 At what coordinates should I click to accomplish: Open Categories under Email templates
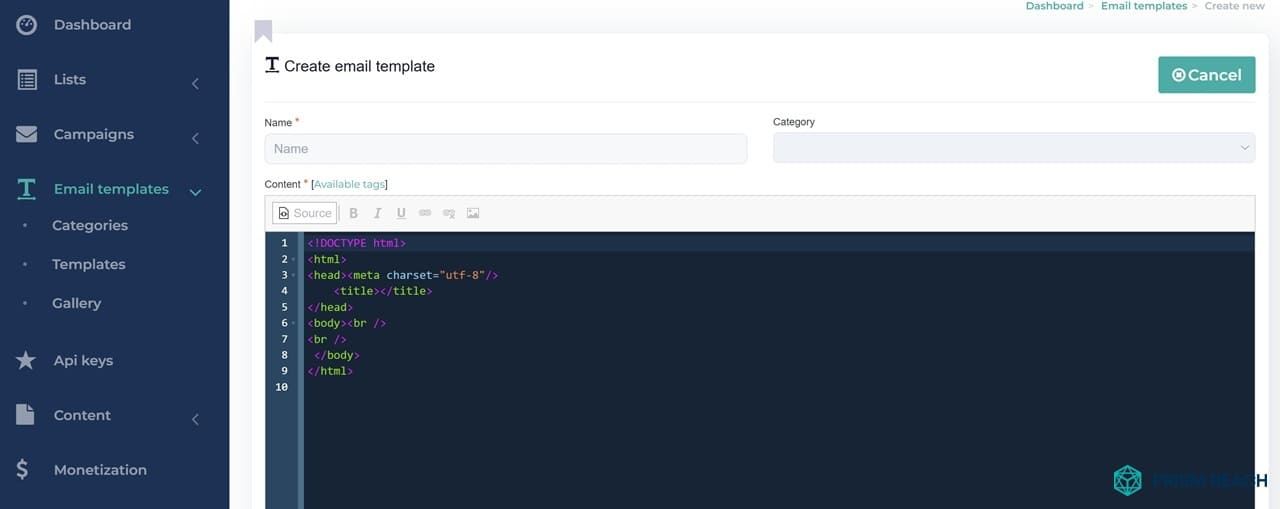90,226
